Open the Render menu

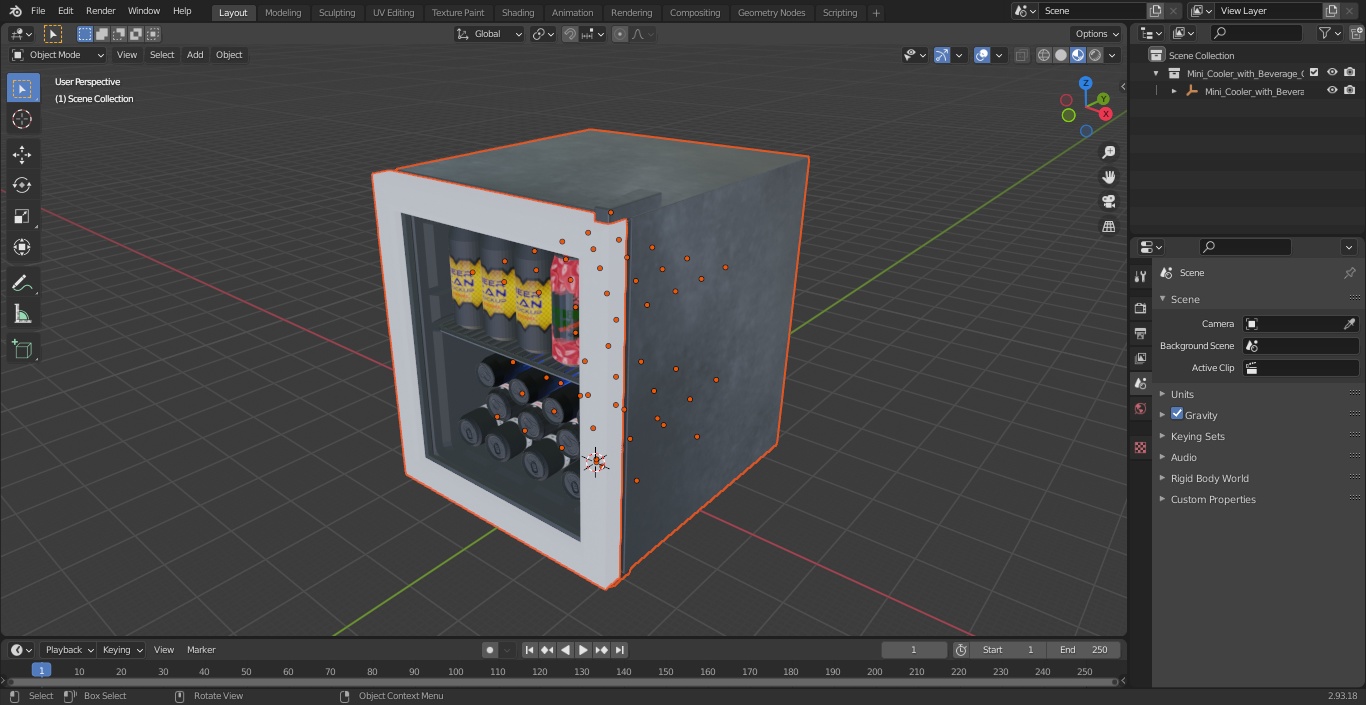pos(100,11)
